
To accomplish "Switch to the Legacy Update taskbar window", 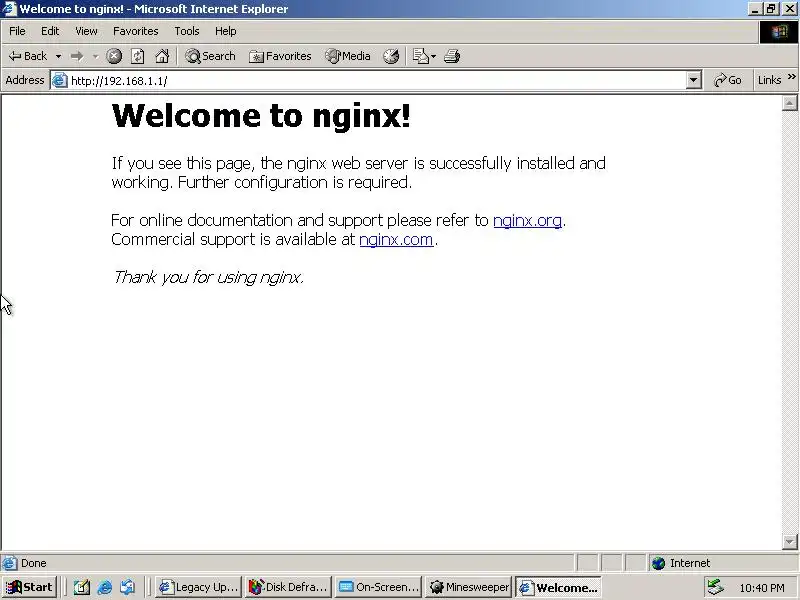I will (x=198, y=587).
